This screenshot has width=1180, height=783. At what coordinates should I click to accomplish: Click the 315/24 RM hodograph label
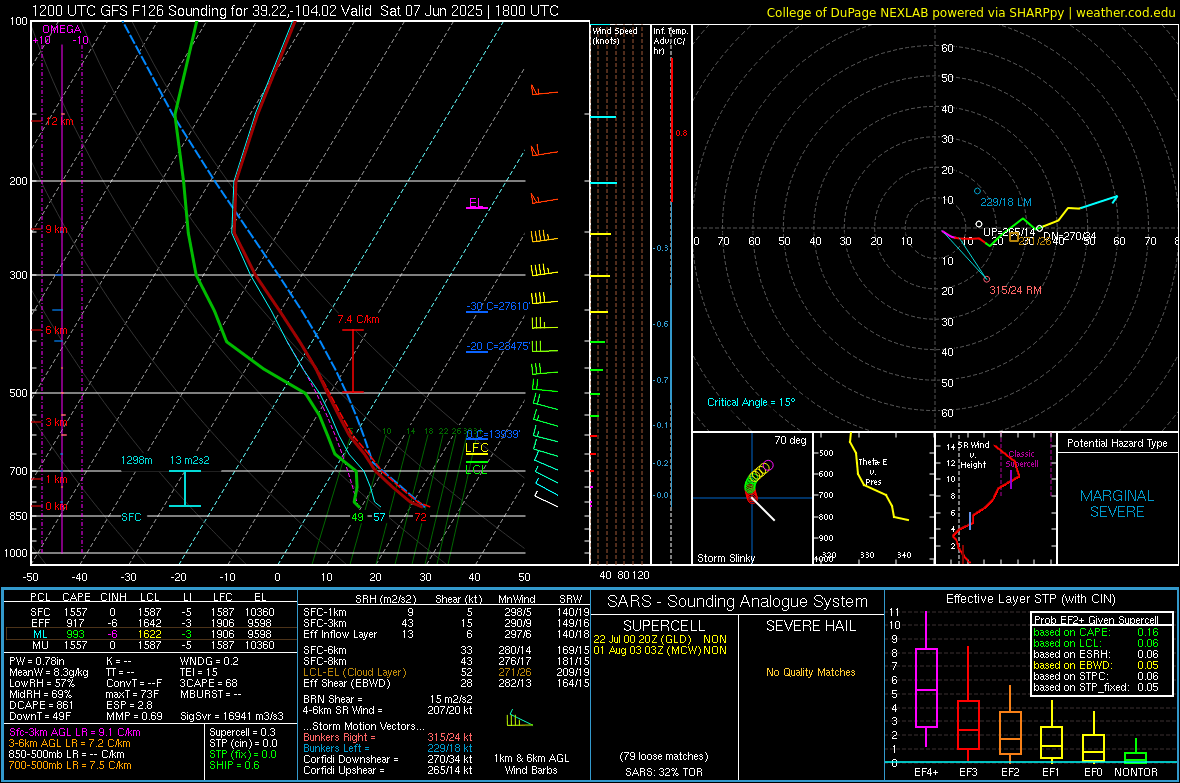coord(1015,290)
